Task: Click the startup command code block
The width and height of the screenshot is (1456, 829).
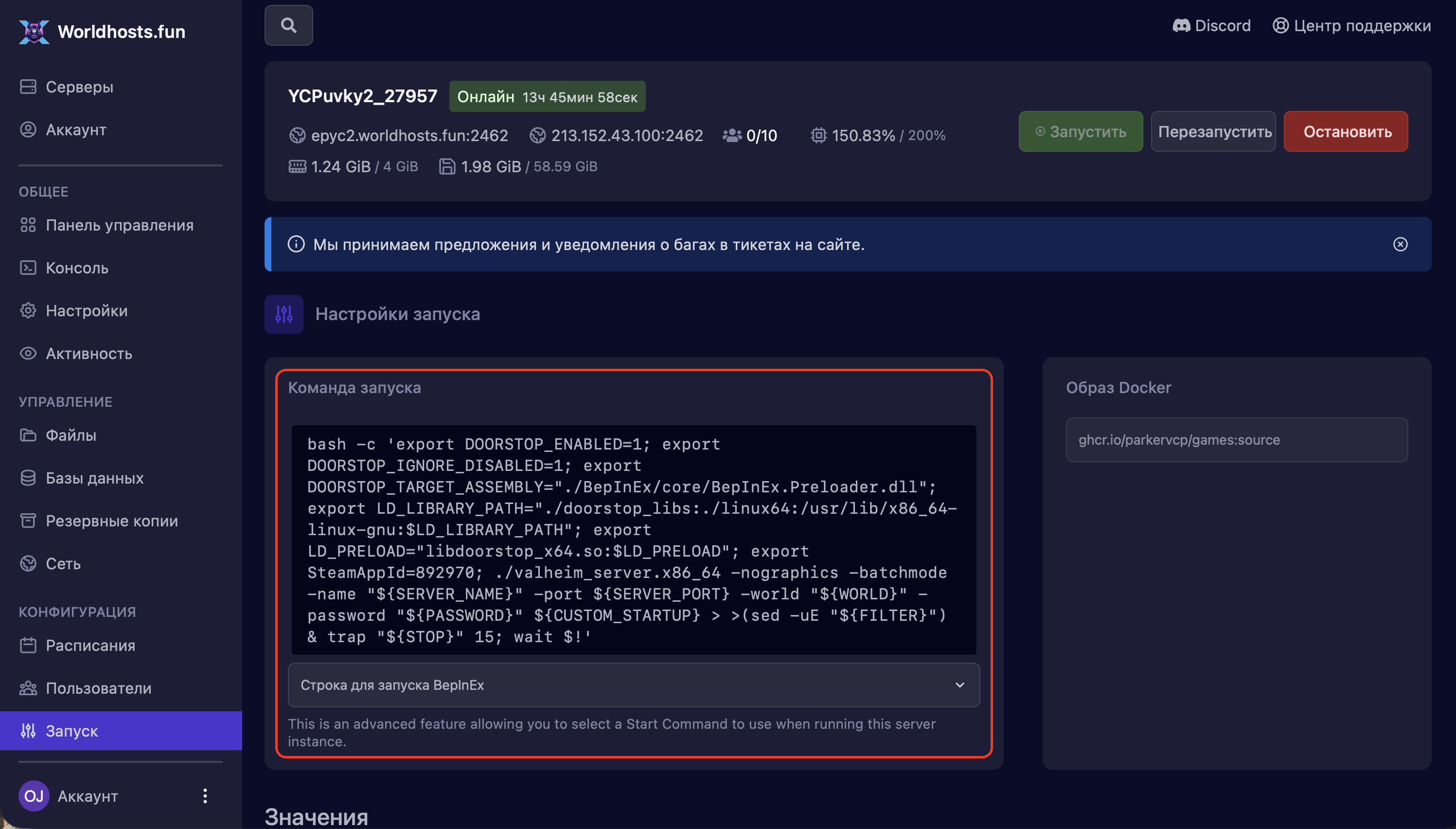Action: point(633,539)
